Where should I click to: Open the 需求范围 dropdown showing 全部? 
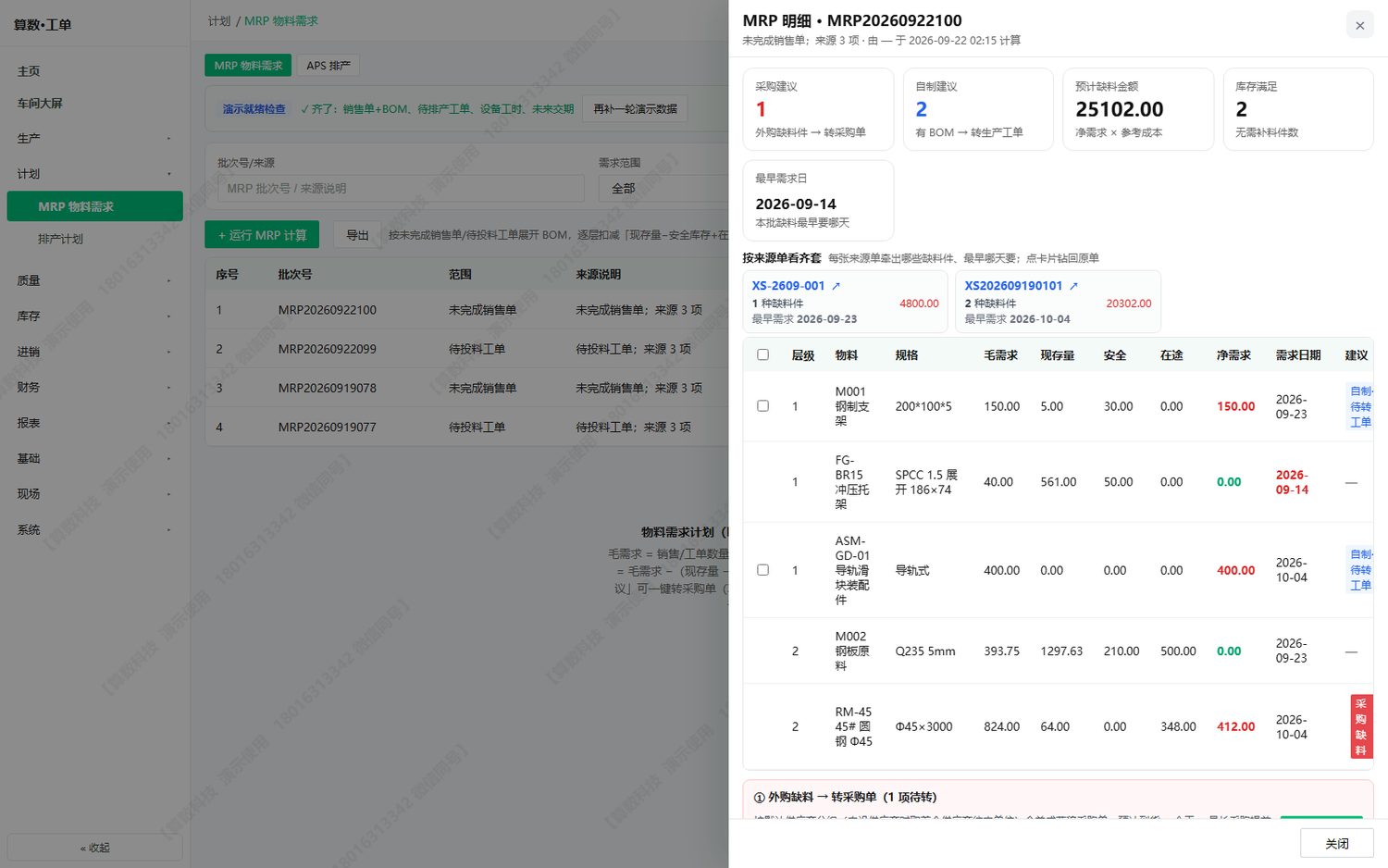pyautogui.click(x=663, y=189)
